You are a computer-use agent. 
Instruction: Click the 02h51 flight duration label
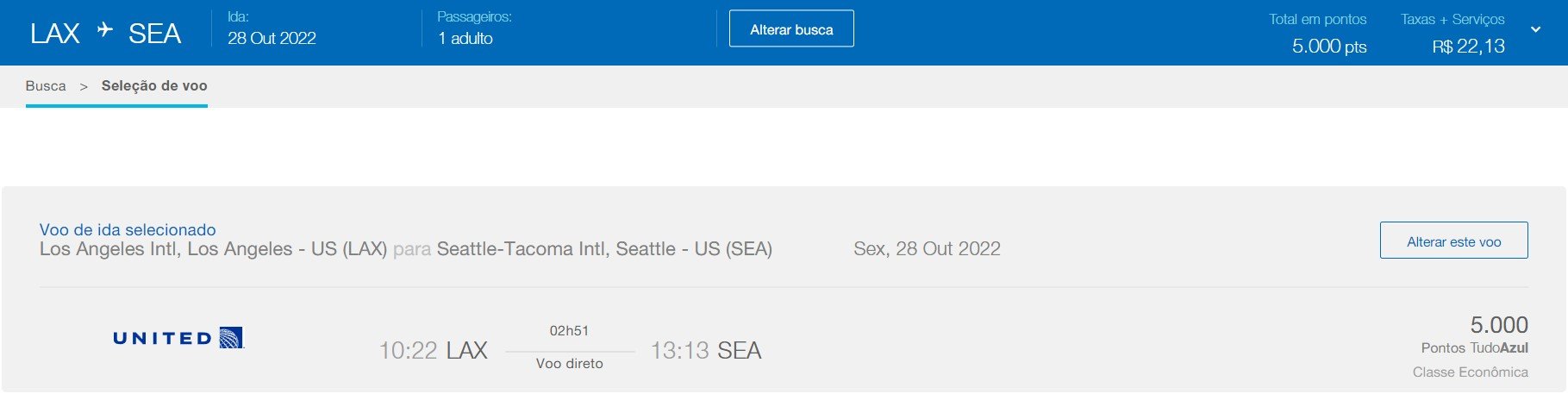569,331
